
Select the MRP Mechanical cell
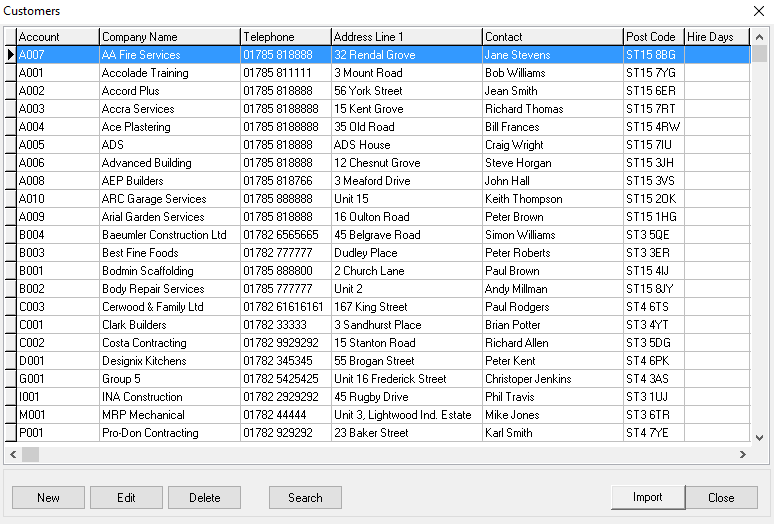(x=170, y=415)
